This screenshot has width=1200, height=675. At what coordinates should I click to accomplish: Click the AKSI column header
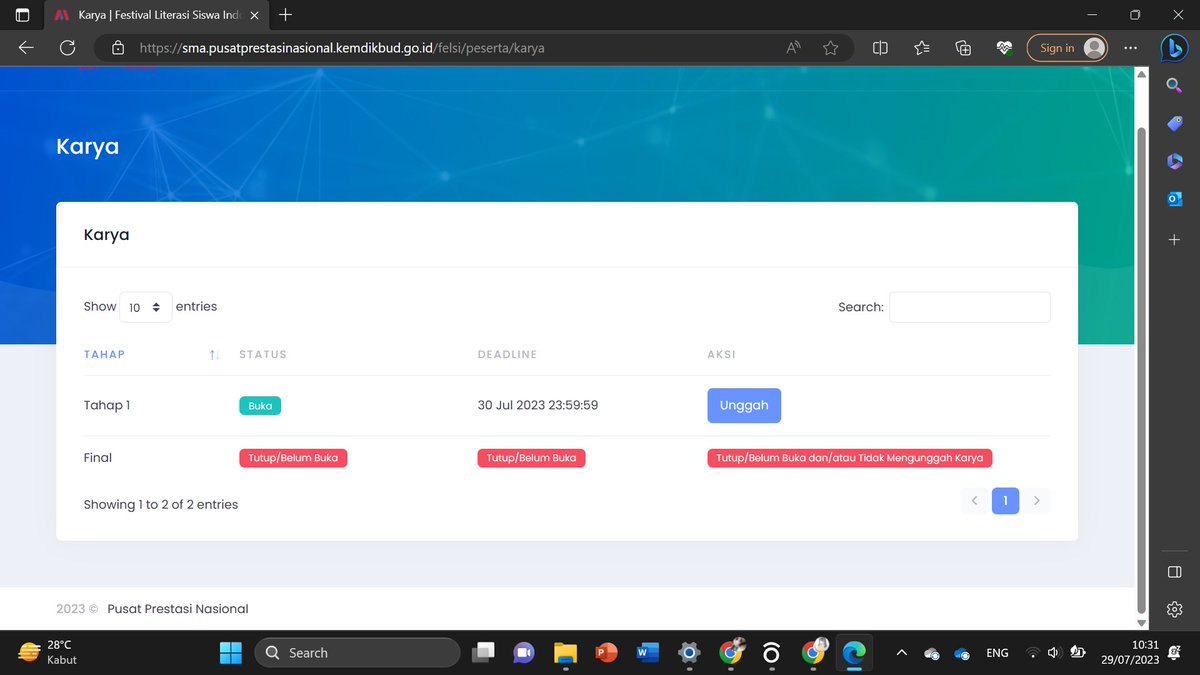pos(722,355)
